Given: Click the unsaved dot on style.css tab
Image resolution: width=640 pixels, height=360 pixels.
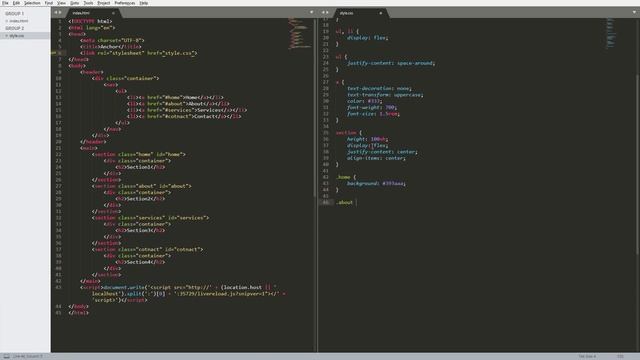Looking at the screenshot, I should point(381,13).
